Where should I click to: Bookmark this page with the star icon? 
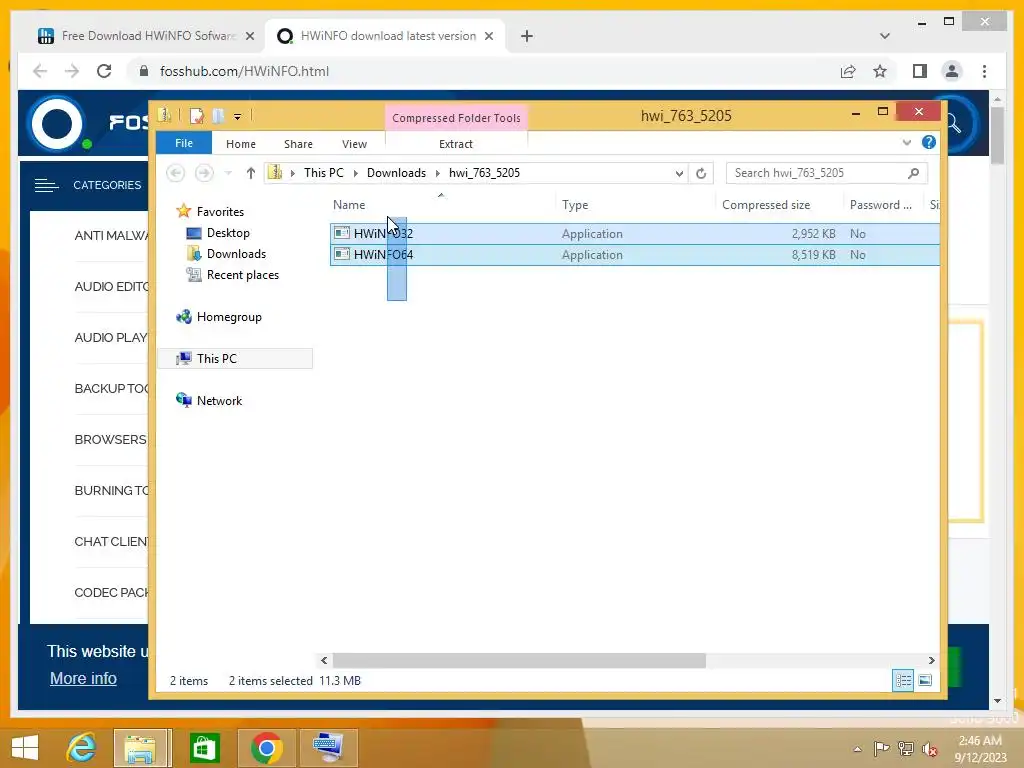(x=880, y=71)
